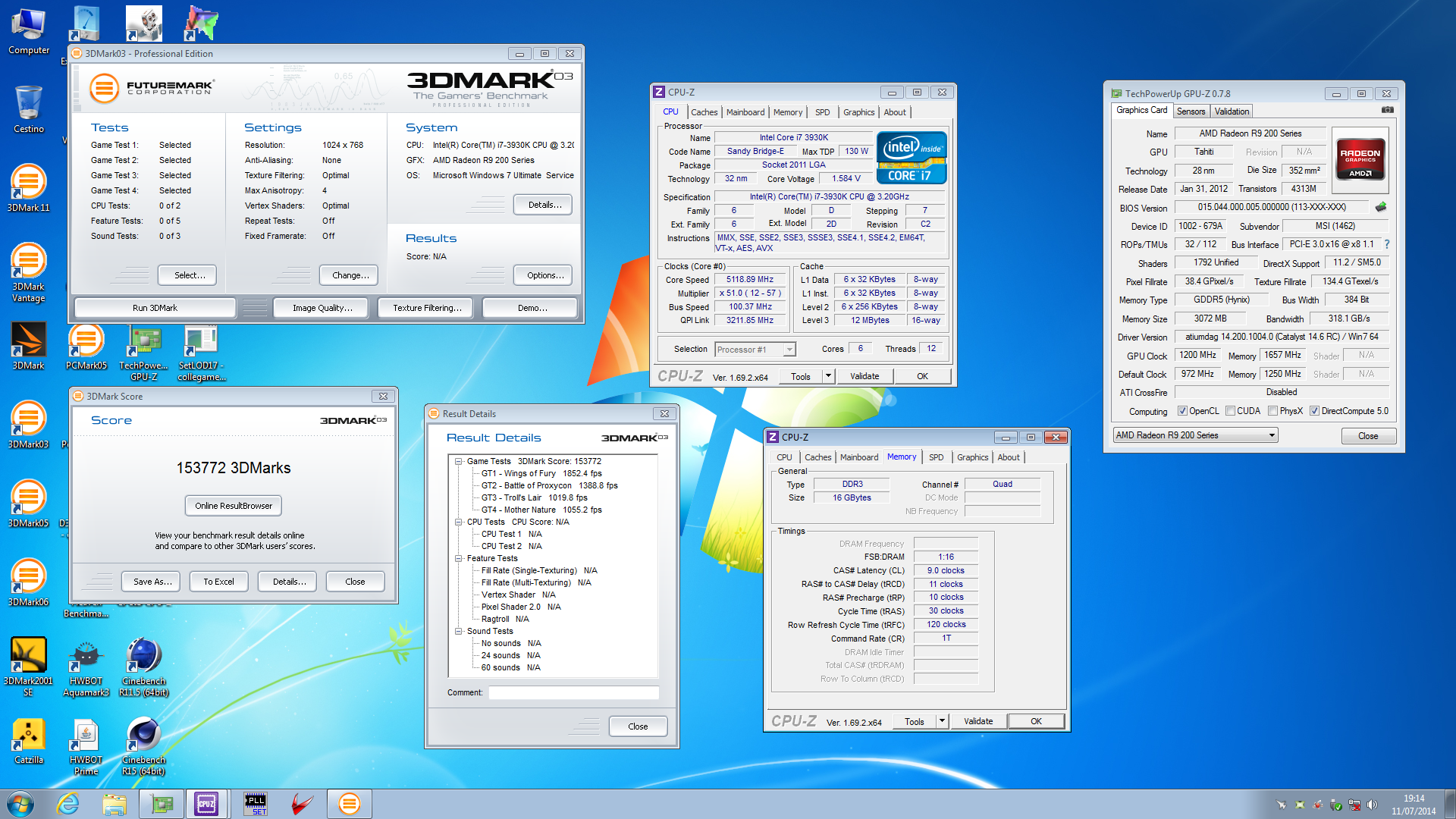
Task: Collapse the Game Tests tree node
Action: 459,461
